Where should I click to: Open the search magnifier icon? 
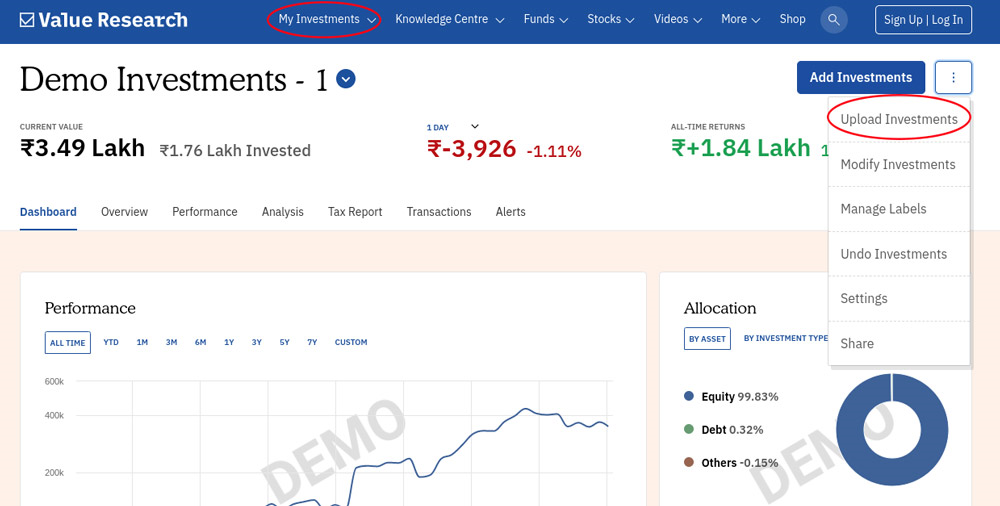833,19
